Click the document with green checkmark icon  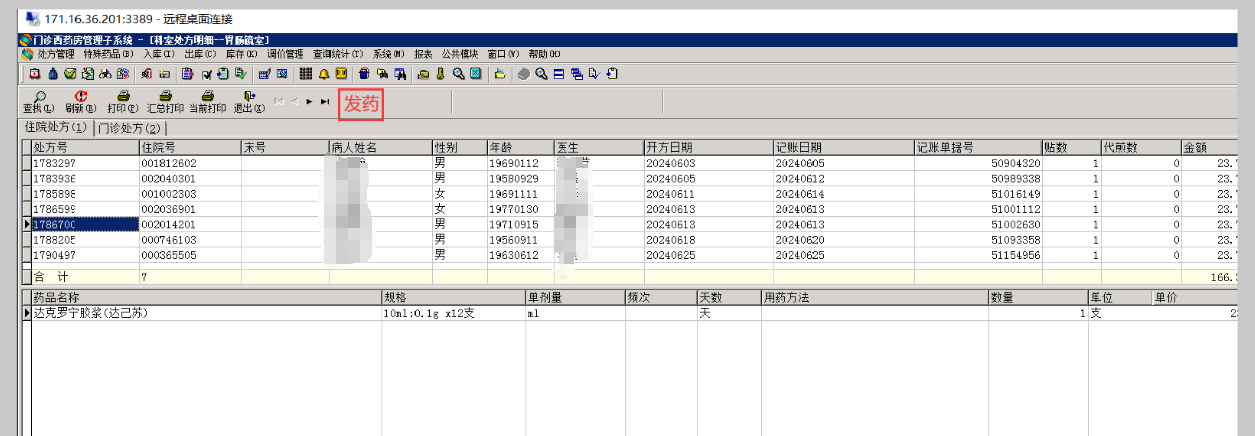[239, 74]
